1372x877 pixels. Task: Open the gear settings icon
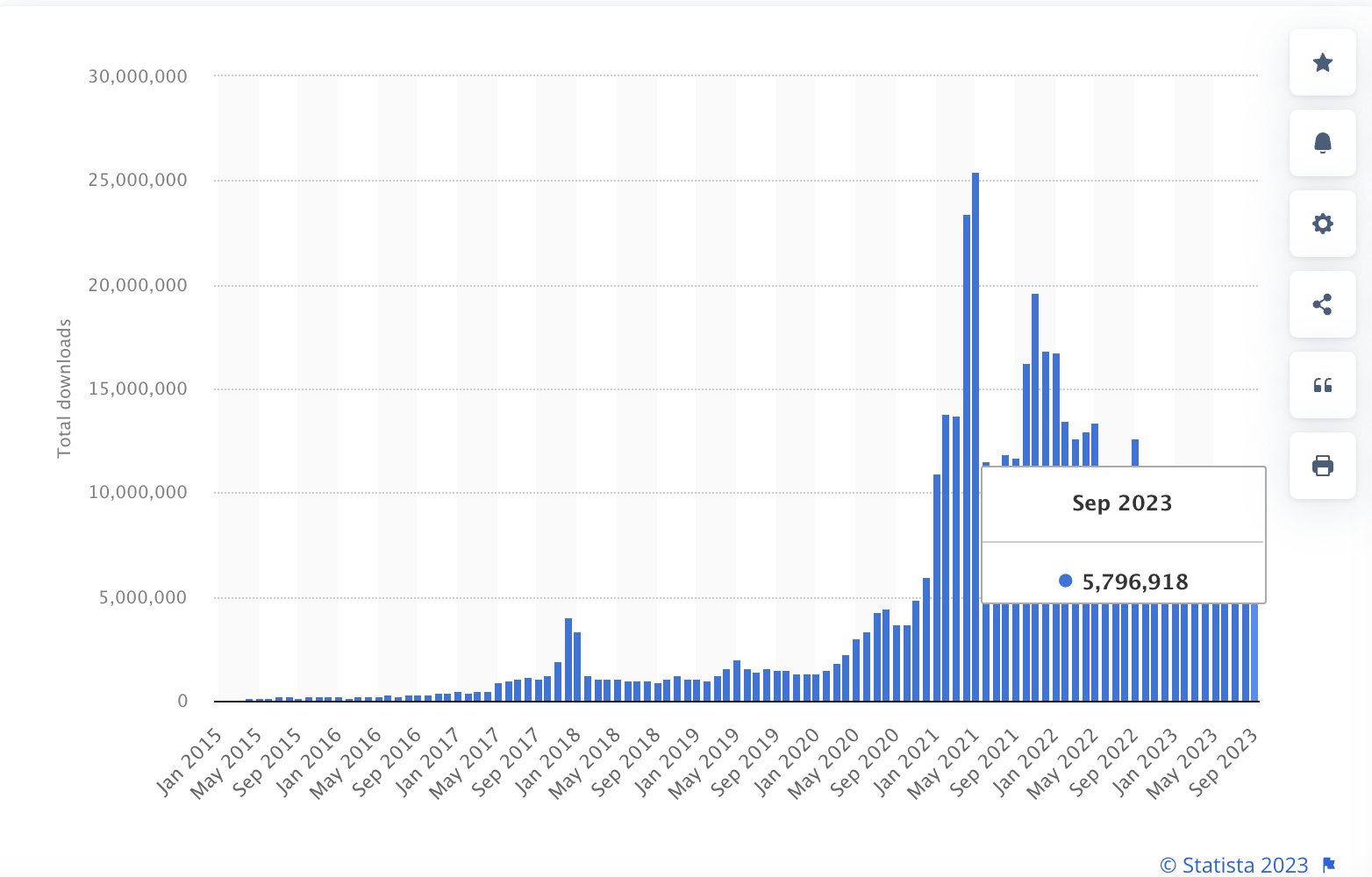click(x=1322, y=224)
